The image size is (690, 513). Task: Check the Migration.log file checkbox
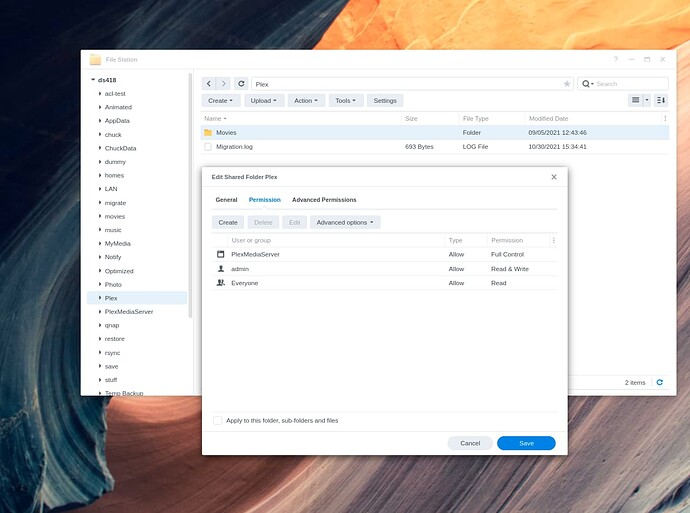tap(208, 147)
